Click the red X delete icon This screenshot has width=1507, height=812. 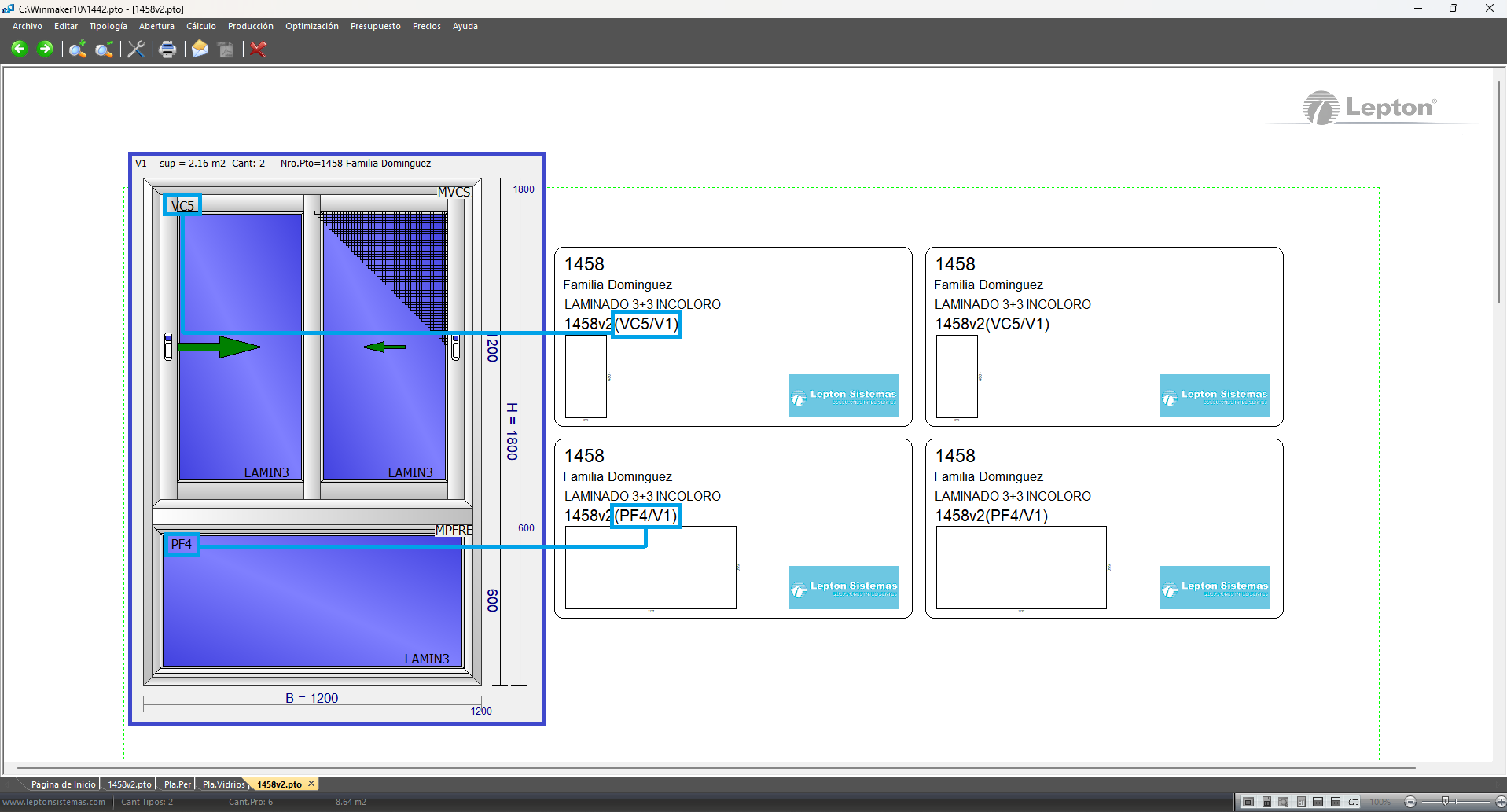pyautogui.click(x=258, y=50)
